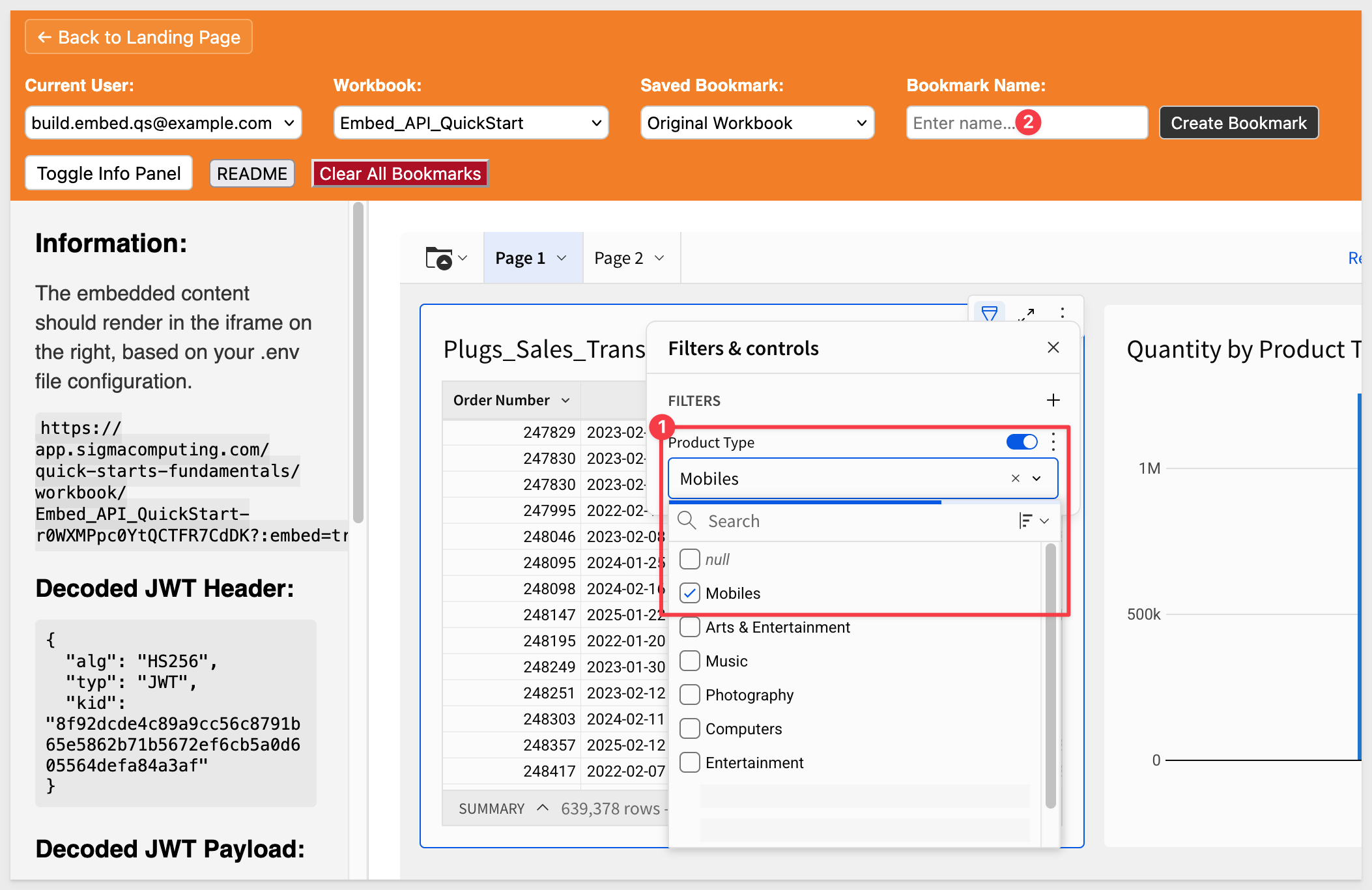Click the Create Bookmark button
The height and width of the screenshot is (890, 1372).
click(x=1238, y=122)
